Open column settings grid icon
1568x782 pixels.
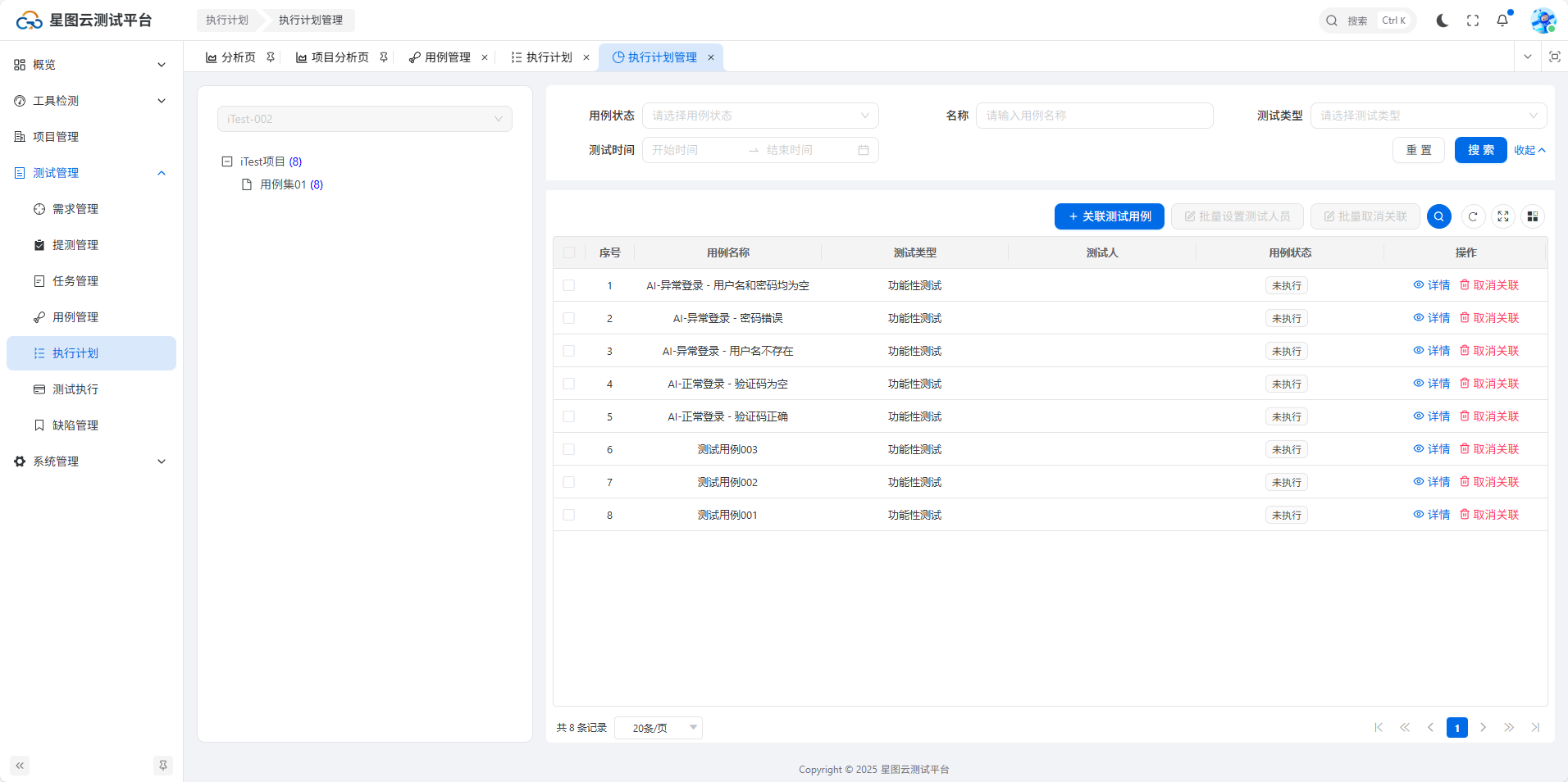[x=1532, y=216]
